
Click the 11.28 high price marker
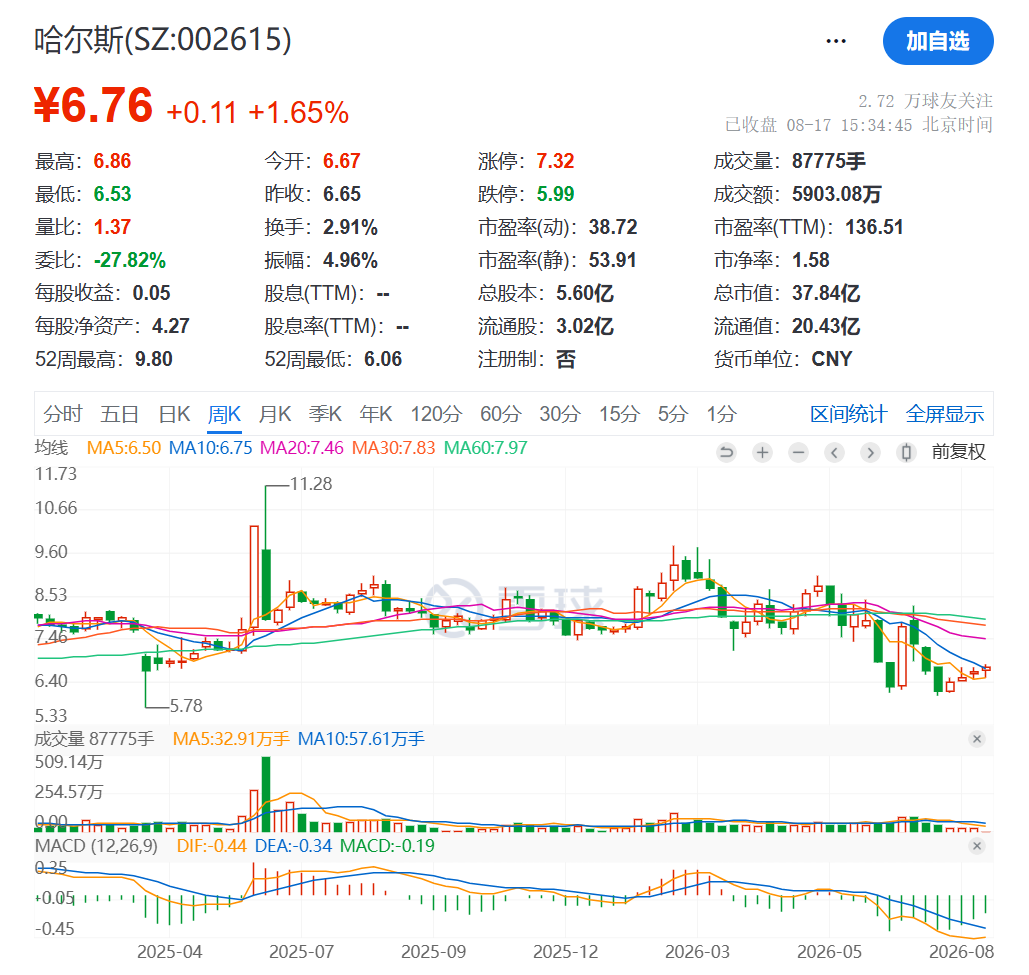click(311, 484)
